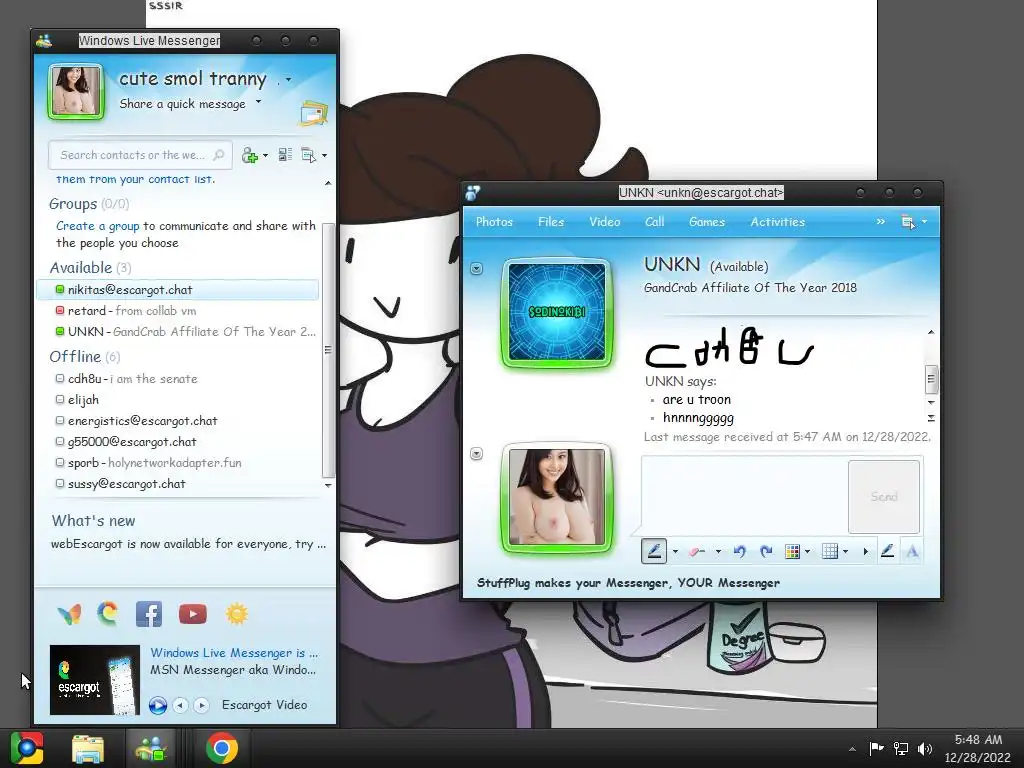
Task: Open the eraser options dropdown
Action: (718, 552)
